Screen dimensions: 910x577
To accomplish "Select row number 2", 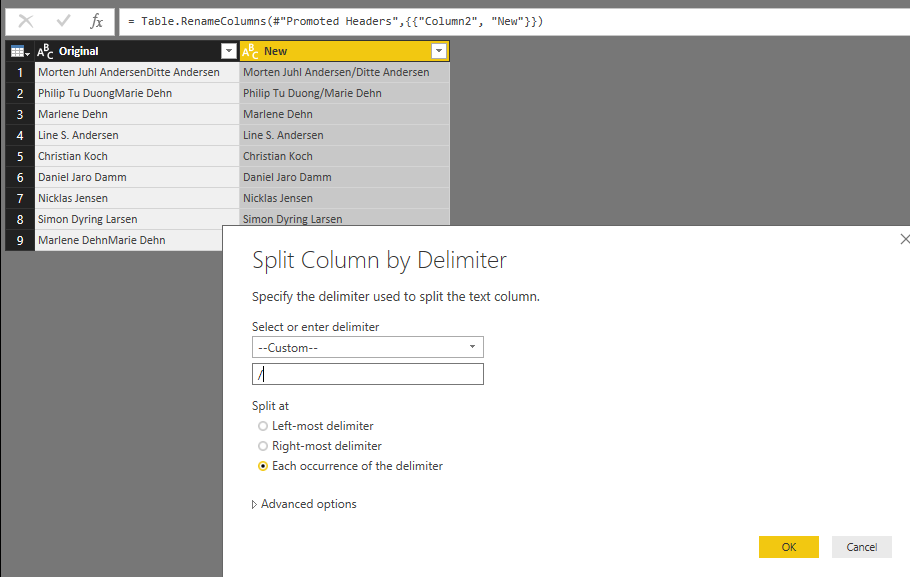I will coord(20,93).
